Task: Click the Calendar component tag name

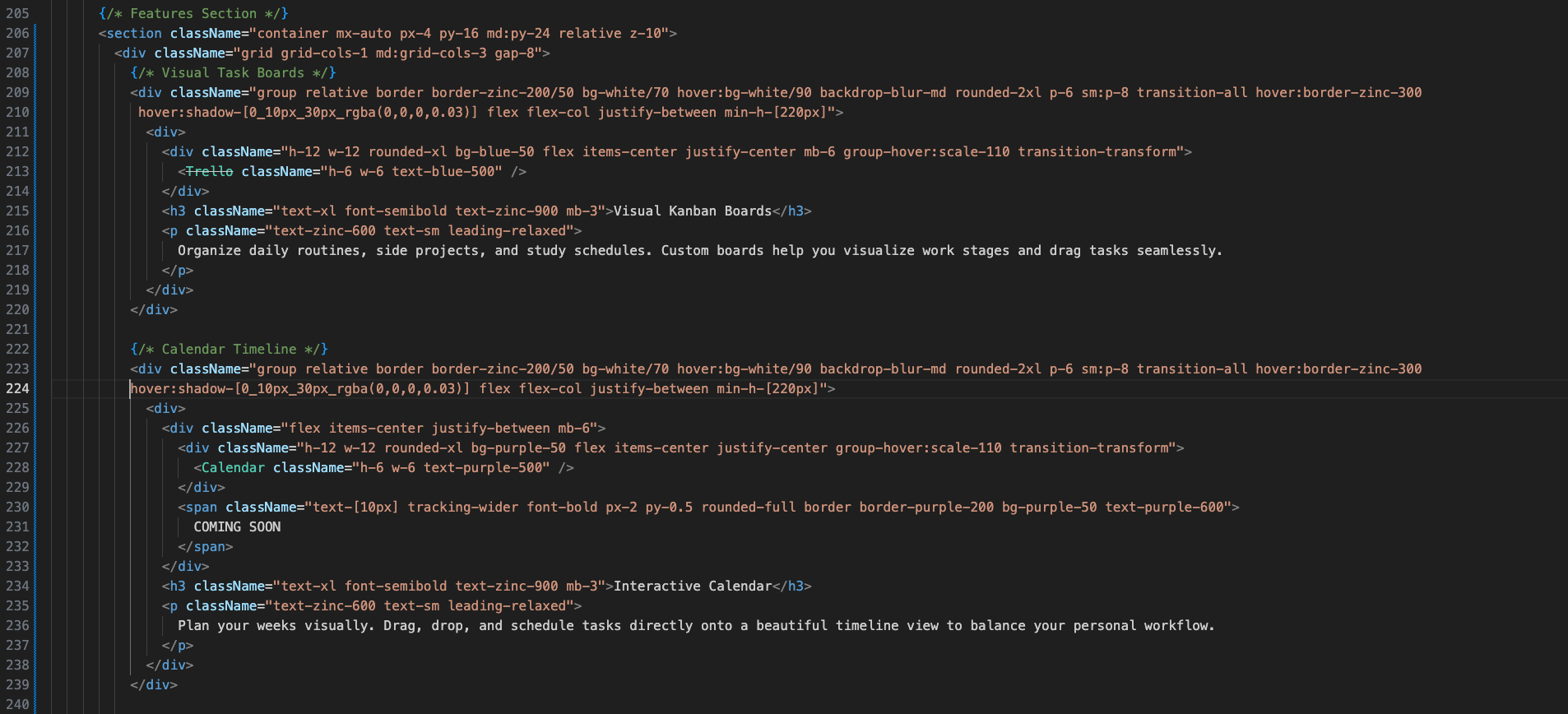Action: 234,467
